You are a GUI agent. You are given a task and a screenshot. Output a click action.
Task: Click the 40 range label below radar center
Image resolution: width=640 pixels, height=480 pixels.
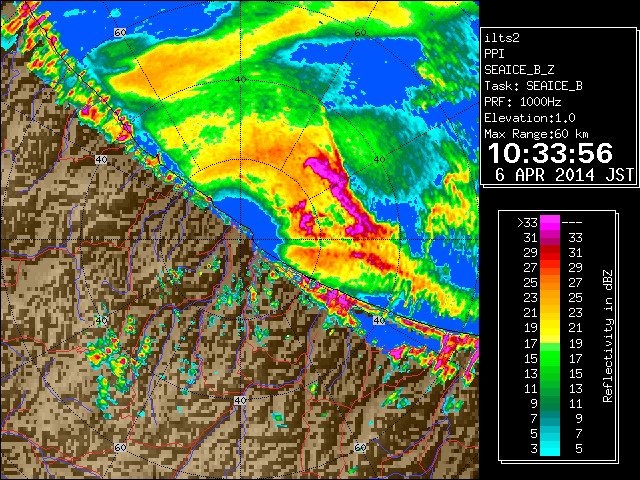tap(240, 400)
